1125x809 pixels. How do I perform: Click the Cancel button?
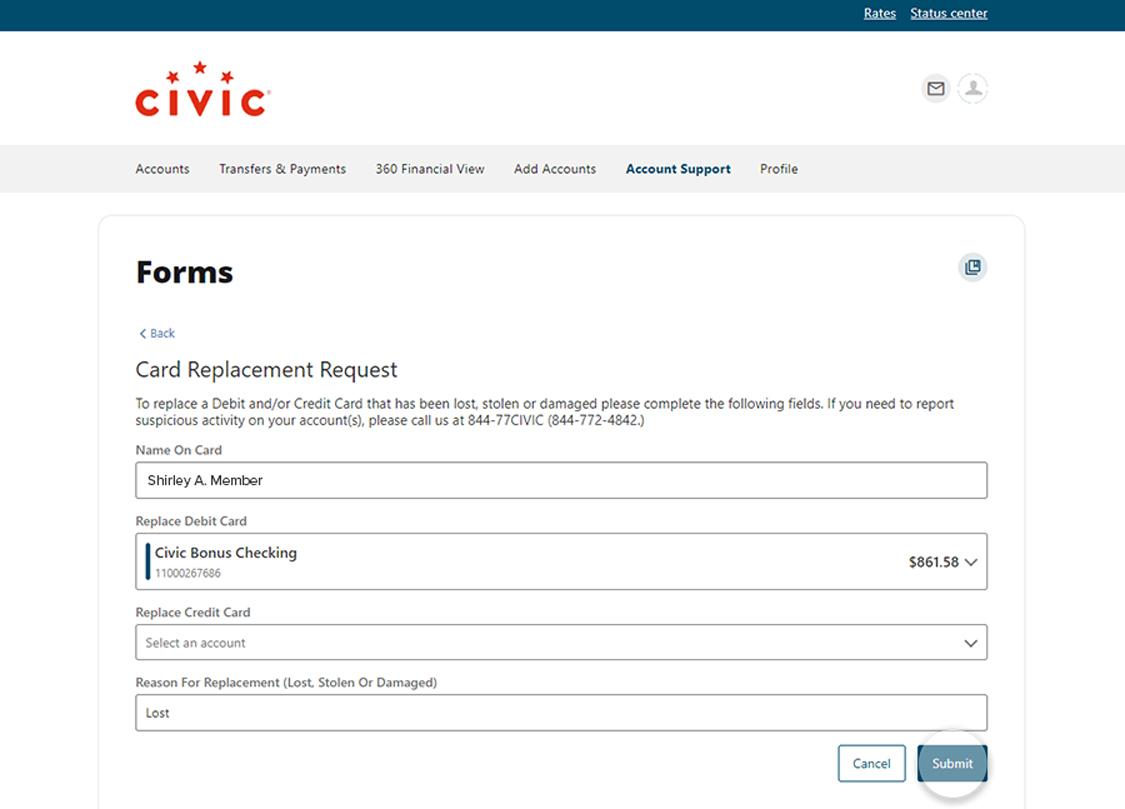(872, 764)
